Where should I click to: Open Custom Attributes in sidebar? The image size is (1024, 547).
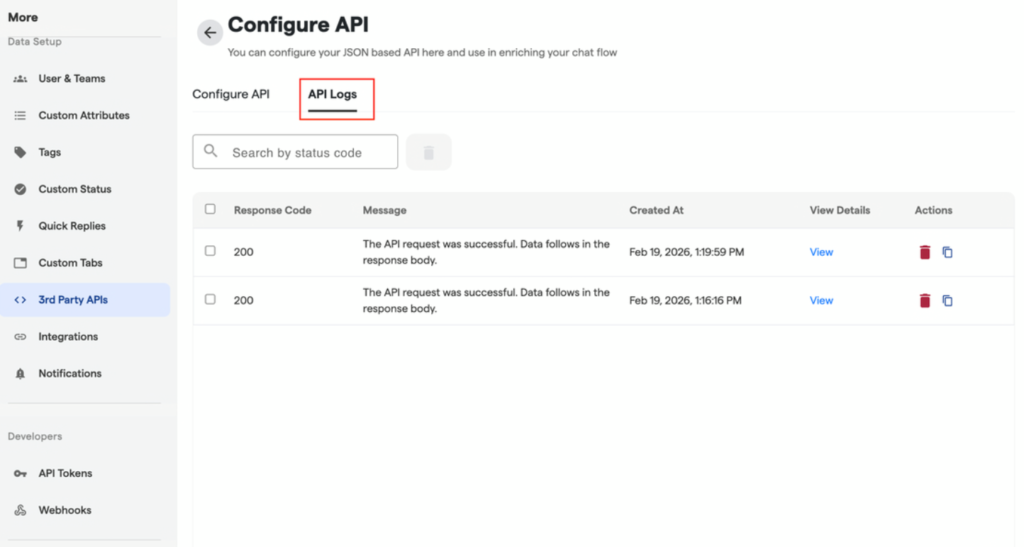pyautogui.click(x=84, y=116)
